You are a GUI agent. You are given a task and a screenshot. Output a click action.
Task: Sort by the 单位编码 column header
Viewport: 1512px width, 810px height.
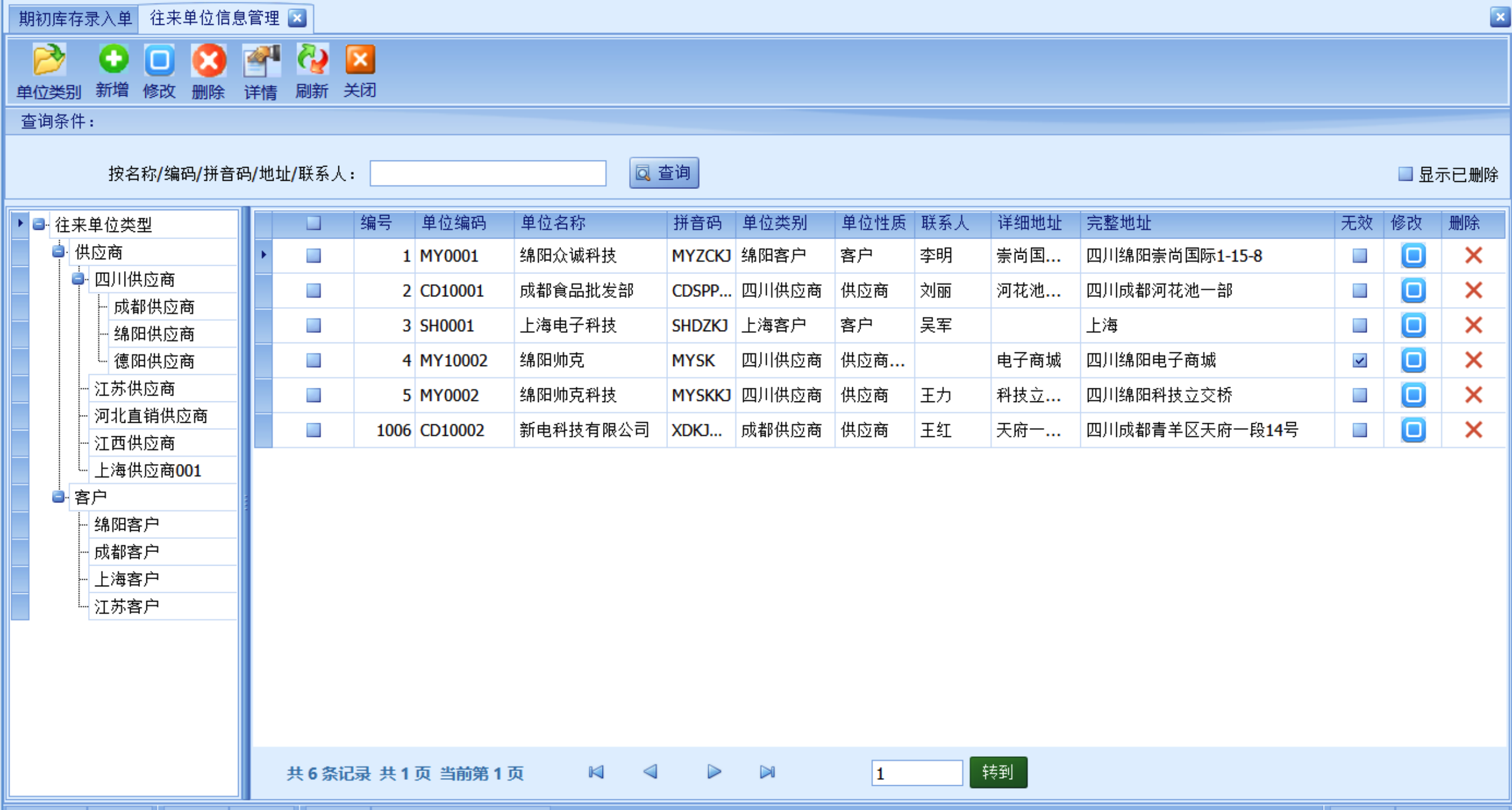(x=464, y=223)
